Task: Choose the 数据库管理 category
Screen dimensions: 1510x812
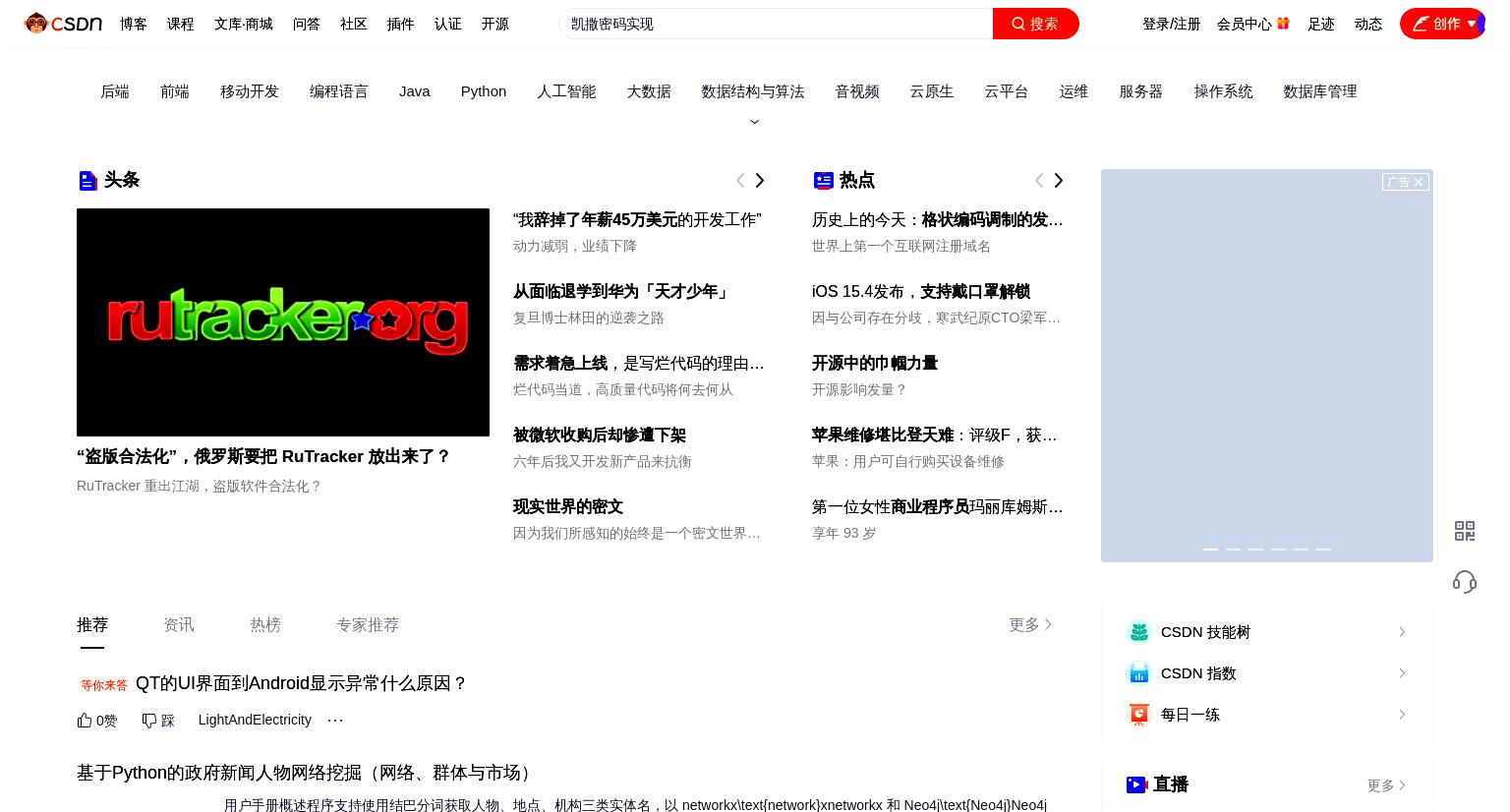Action: coord(1320,91)
